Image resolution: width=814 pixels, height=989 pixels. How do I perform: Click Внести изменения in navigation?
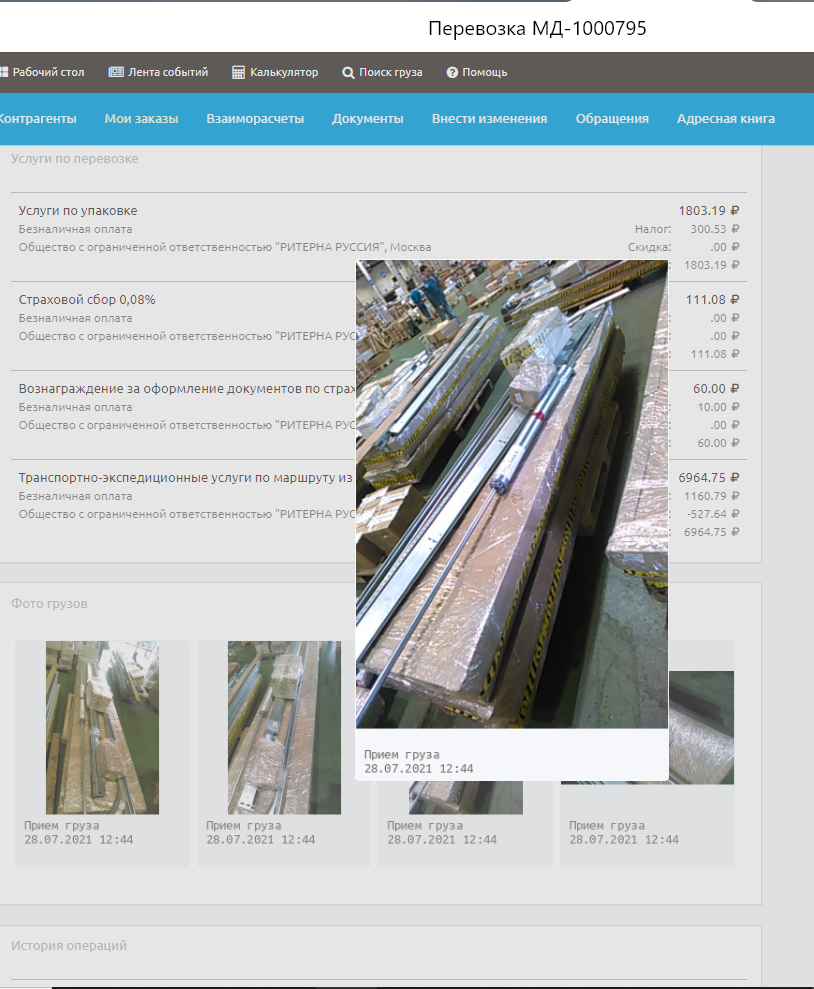[x=489, y=118]
